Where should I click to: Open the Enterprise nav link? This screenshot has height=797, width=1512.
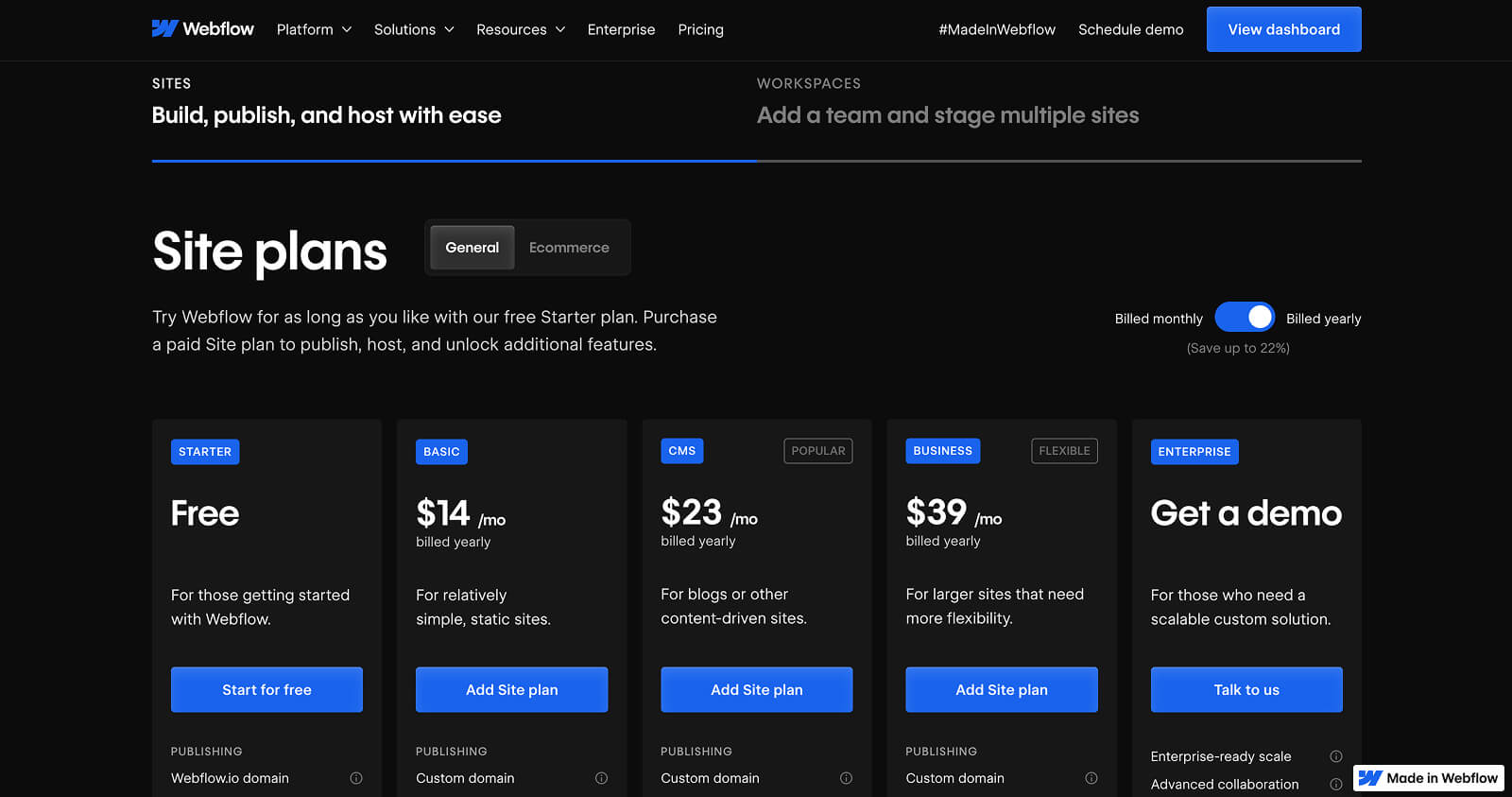coord(621,29)
